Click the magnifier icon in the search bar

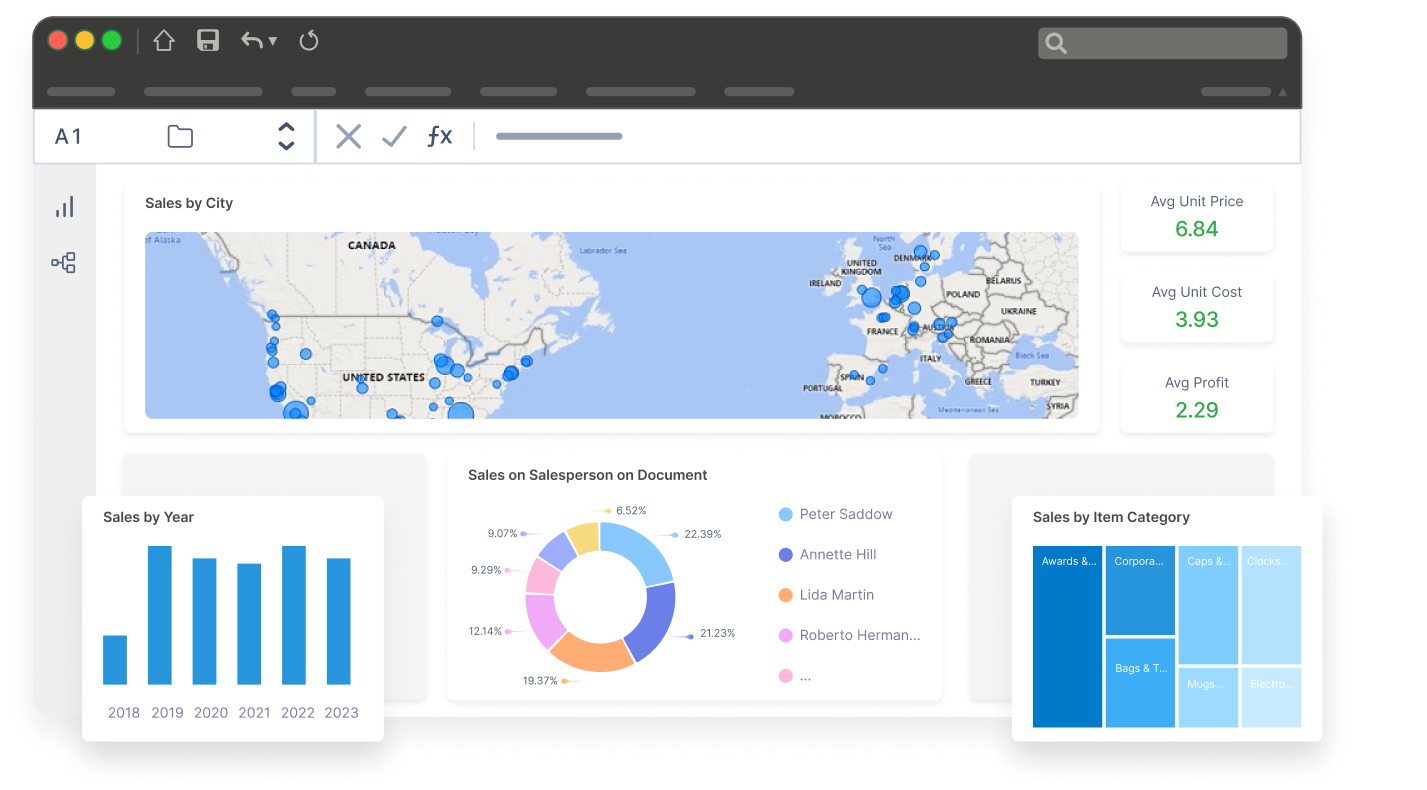tap(1056, 43)
